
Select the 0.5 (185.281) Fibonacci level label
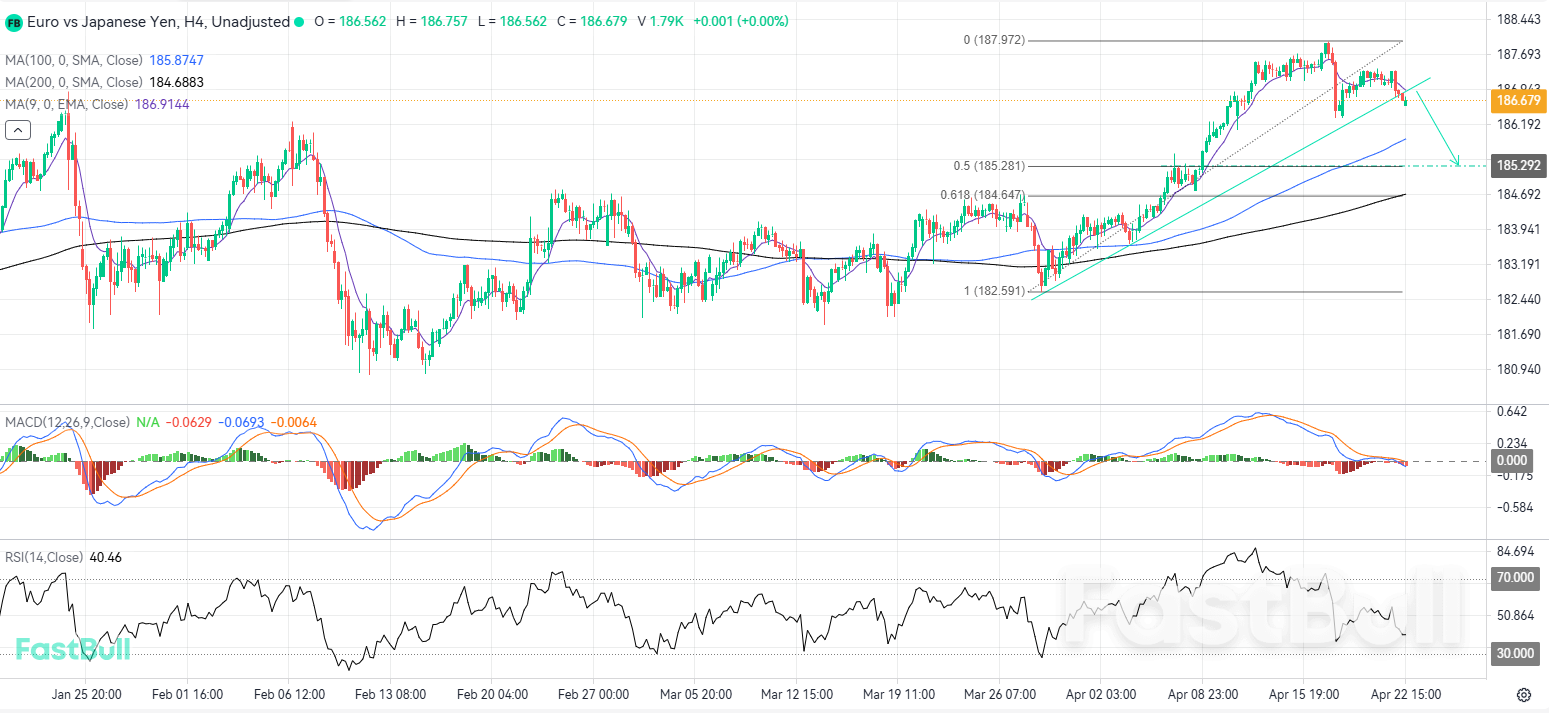[988, 166]
